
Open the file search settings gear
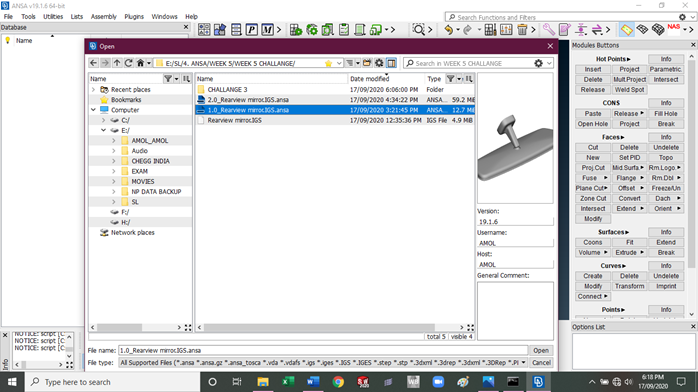[x=538, y=63]
